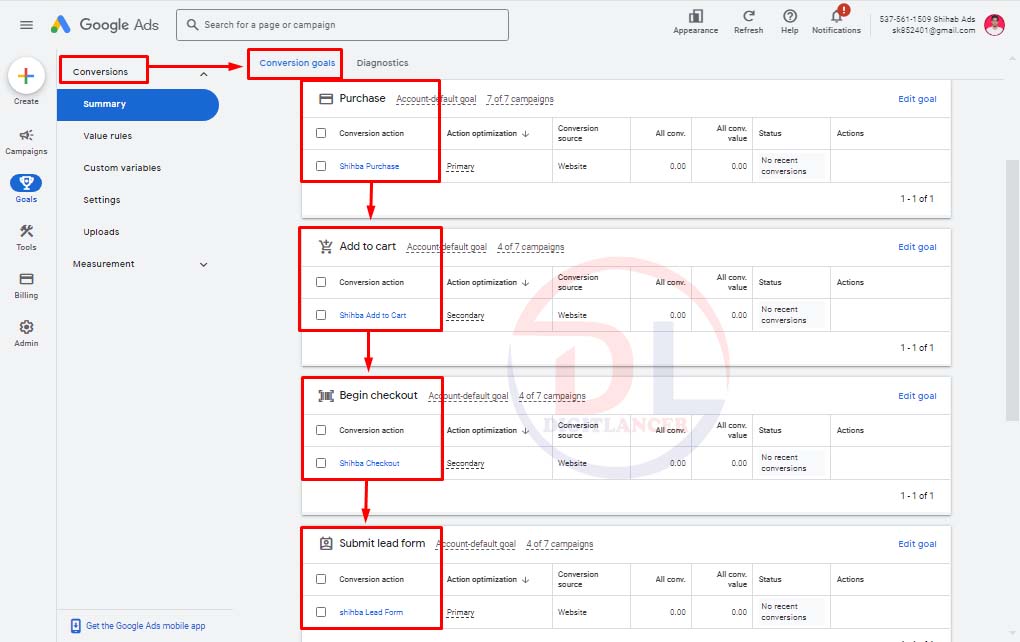Focus the Search for a page or campaign field
This screenshot has width=1020, height=642.
pyautogui.click(x=342, y=25)
